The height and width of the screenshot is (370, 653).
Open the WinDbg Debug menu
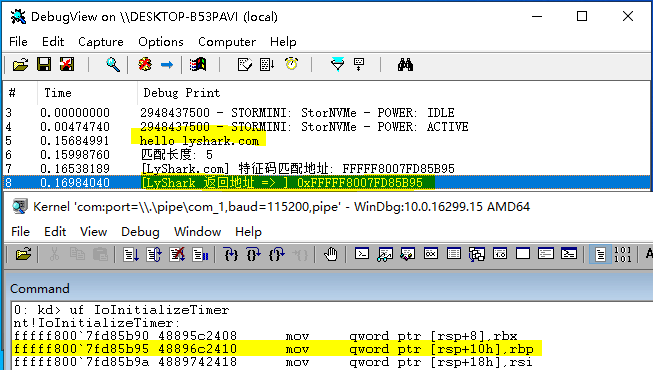(x=140, y=232)
